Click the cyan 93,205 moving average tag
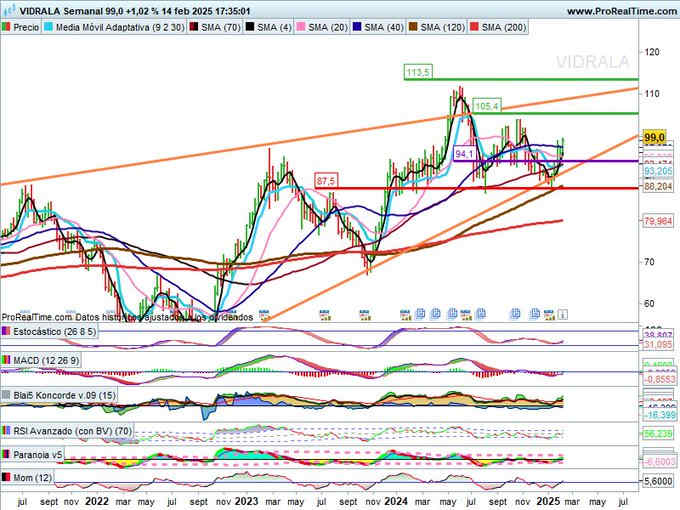Viewport: 680px width, 510px height. (658, 171)
